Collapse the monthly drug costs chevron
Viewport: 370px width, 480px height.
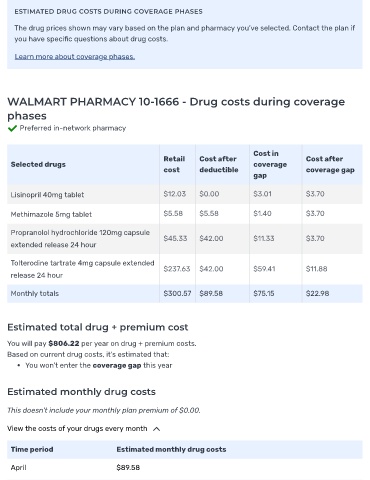[156, 429]
